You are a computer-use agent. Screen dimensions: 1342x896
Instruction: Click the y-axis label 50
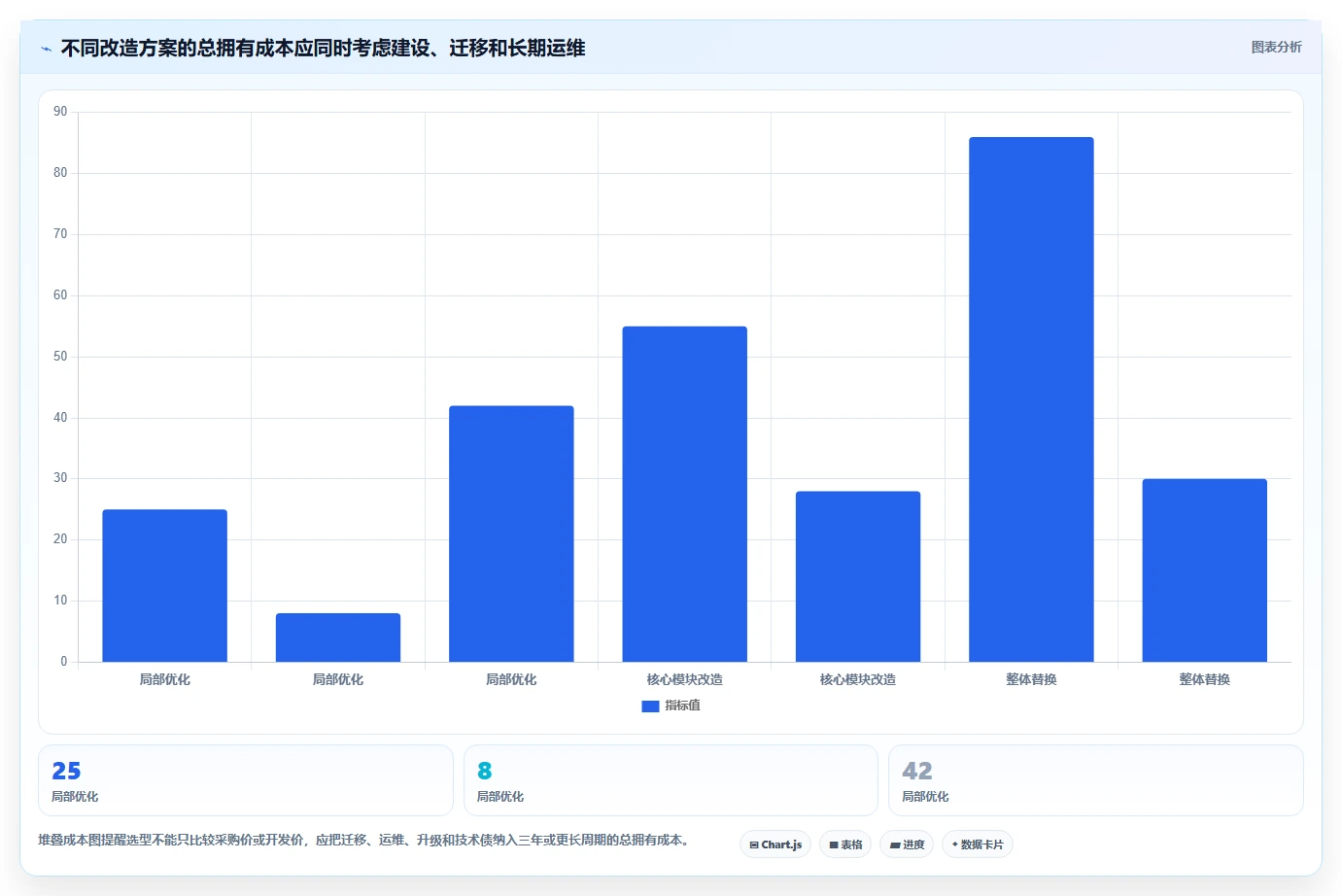(x=60, y=357)
